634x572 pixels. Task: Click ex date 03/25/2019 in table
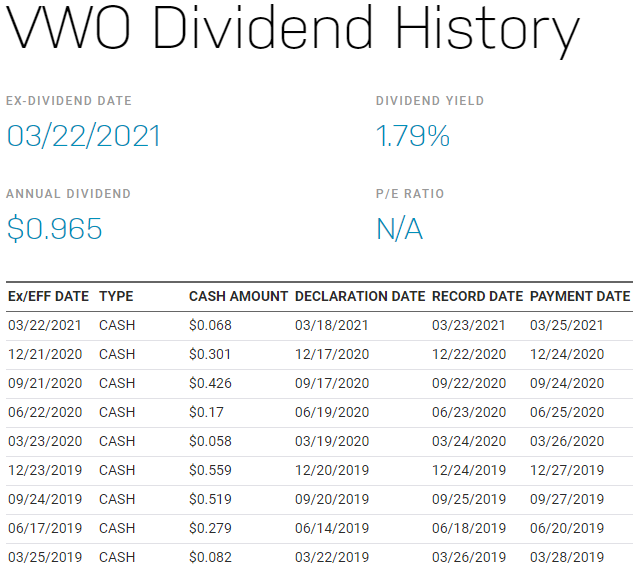coord(45,557)
